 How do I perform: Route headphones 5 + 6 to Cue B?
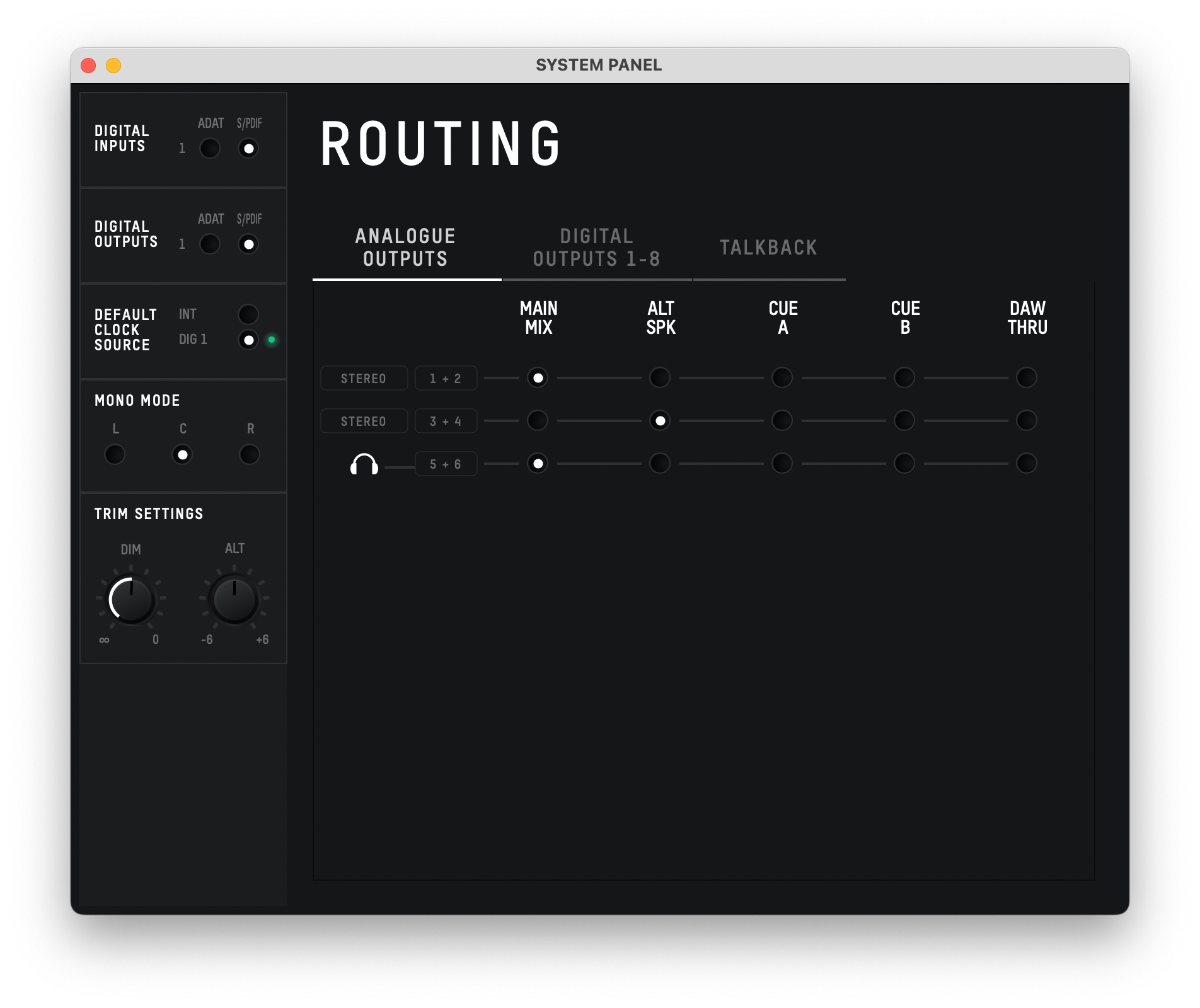click(x=904, y=464)
